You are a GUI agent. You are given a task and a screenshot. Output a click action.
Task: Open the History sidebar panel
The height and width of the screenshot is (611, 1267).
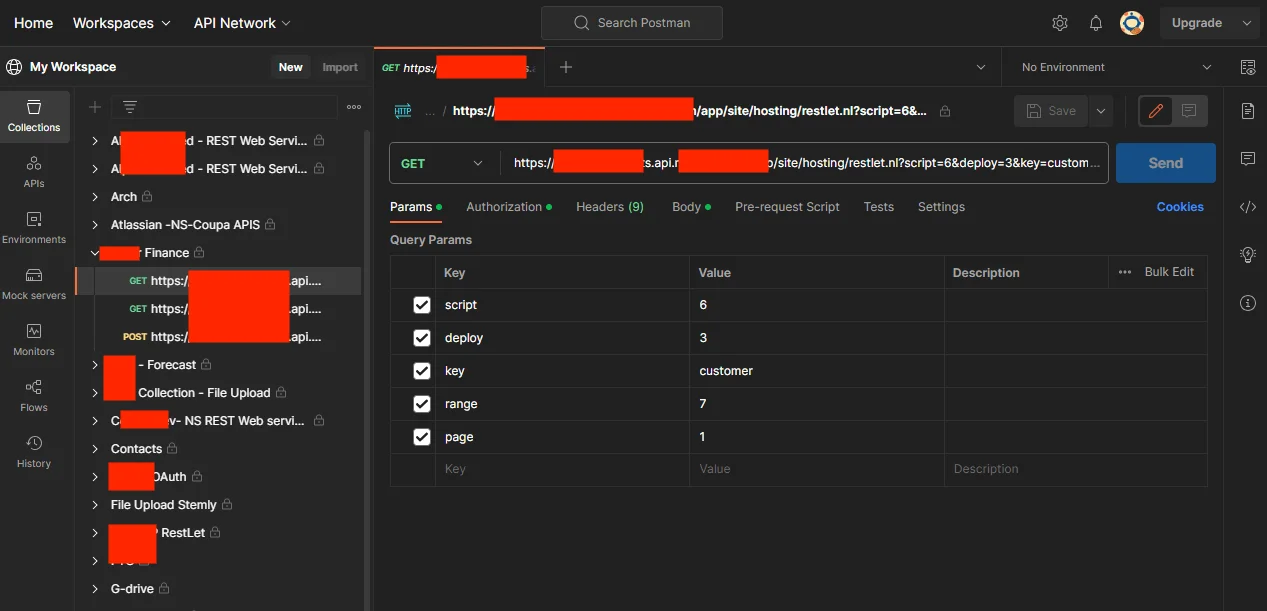[34, 452]
